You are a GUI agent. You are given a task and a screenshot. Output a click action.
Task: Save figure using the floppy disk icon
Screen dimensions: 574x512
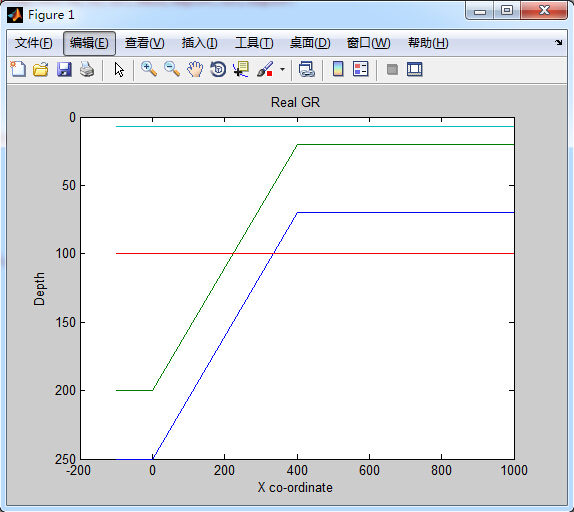(x=64, y=69)
